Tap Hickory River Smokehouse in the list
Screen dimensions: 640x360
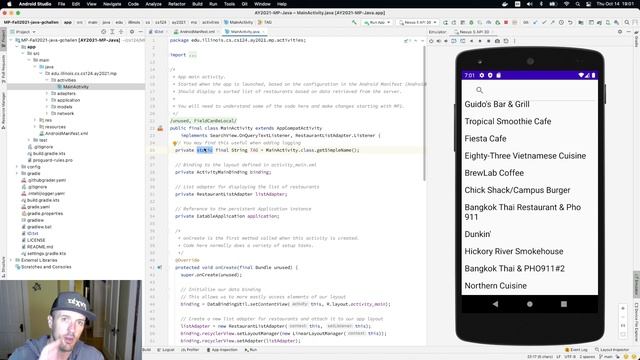(x=529, y=251)
